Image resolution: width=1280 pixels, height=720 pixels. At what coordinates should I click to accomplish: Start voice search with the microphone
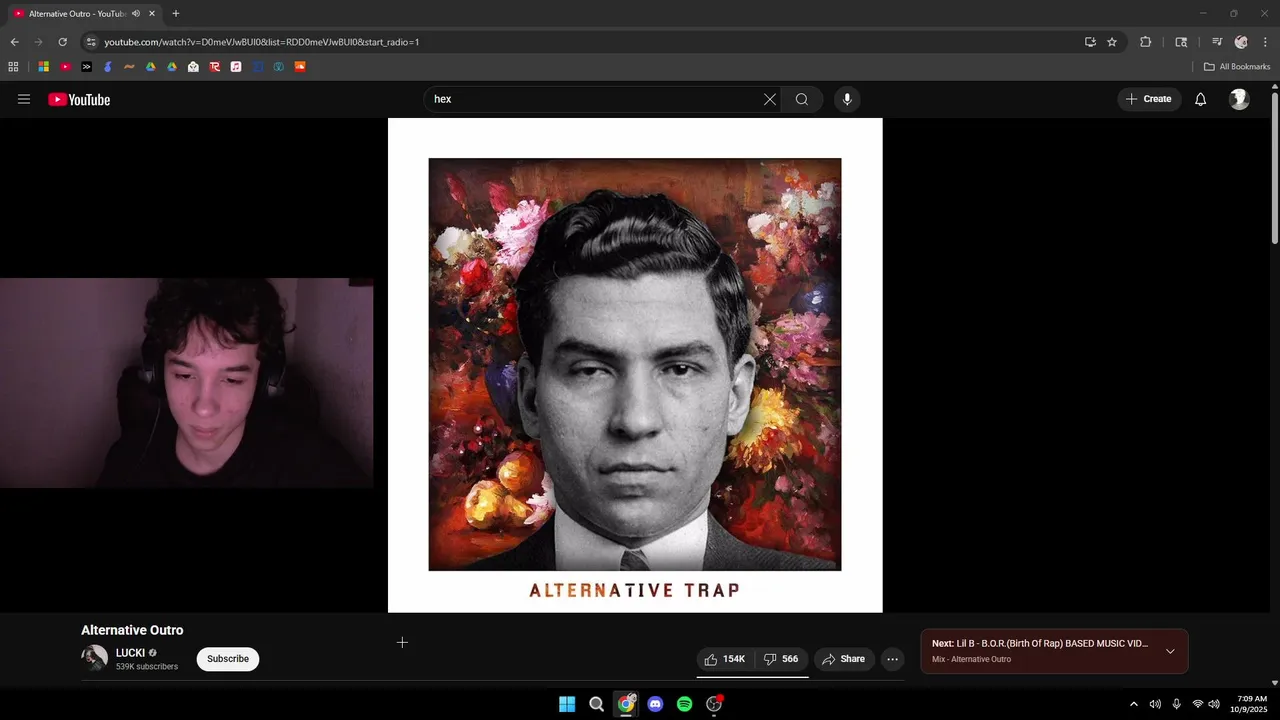847,99
